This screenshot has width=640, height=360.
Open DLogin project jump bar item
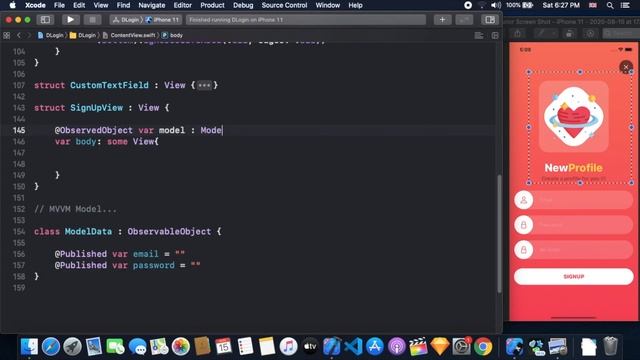[51, 36]
